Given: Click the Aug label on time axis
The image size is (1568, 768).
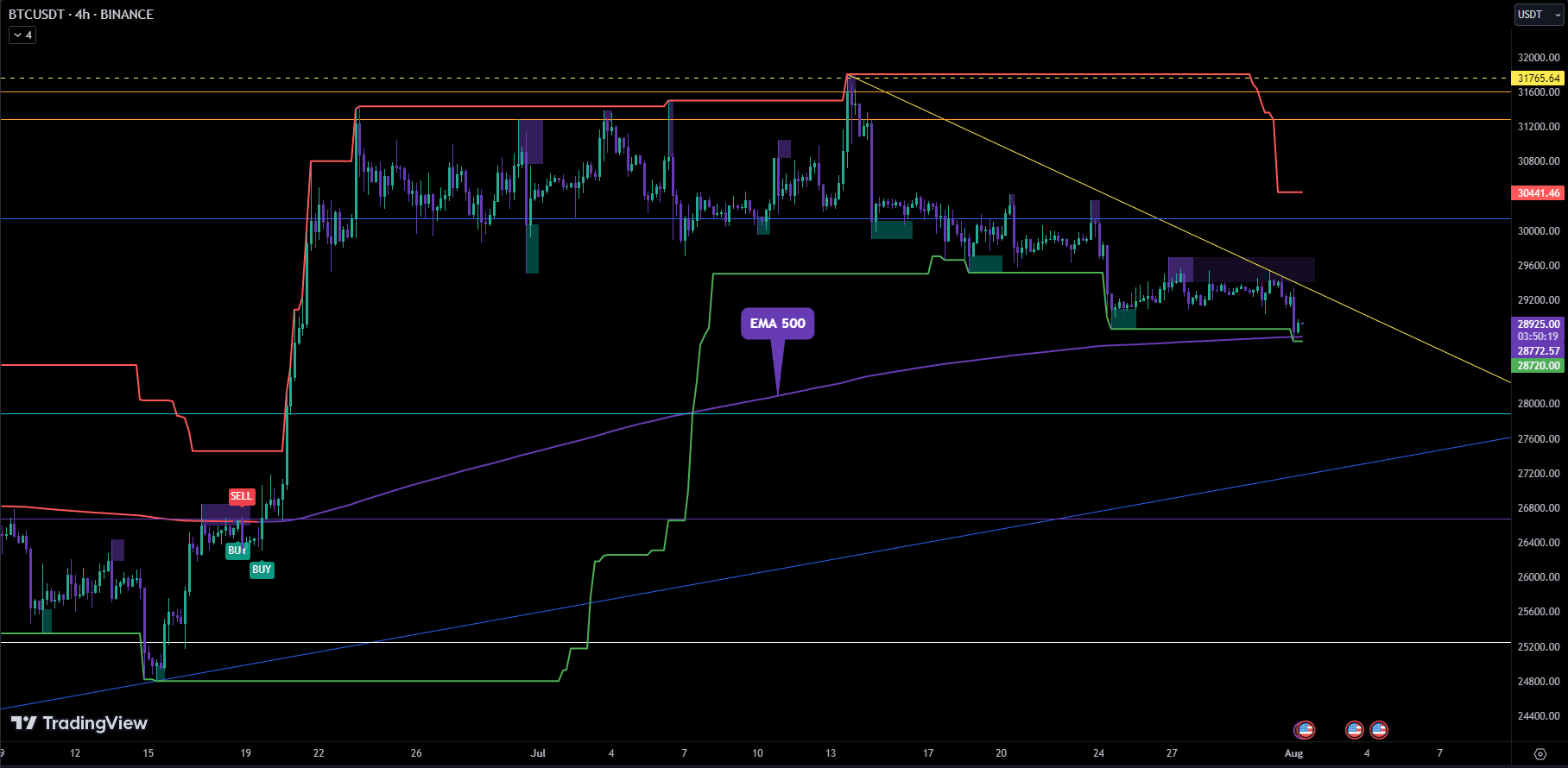Looking at the screenshot, I should click(1293, 753).
